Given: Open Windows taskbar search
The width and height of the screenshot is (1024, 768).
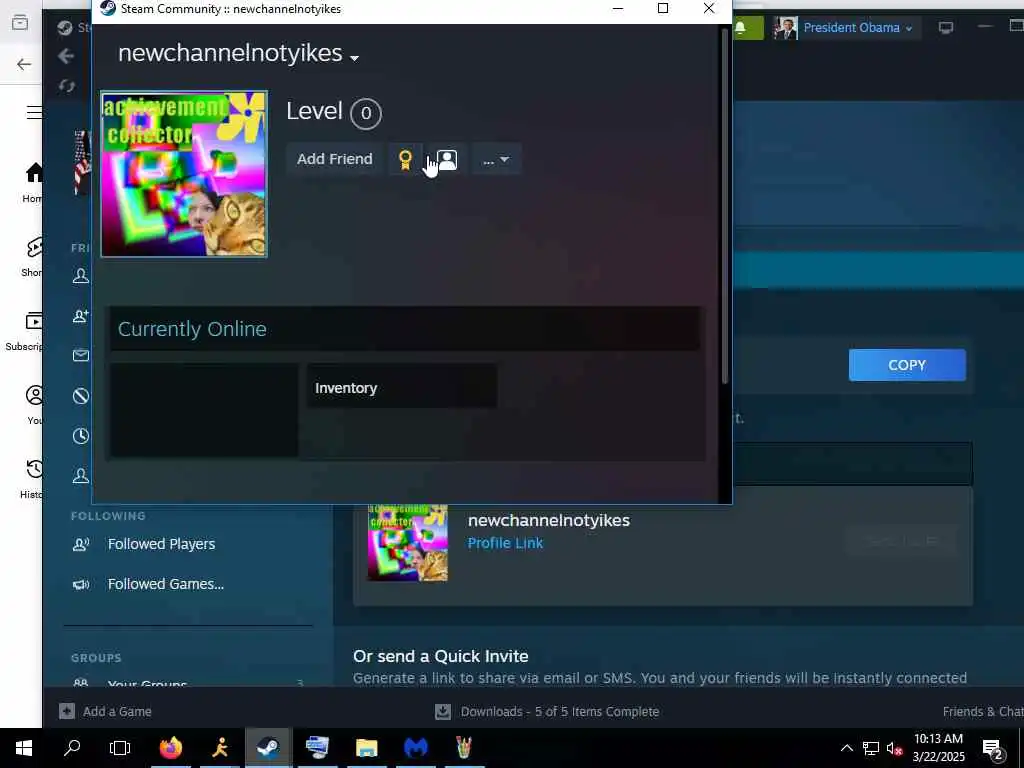Looking at the screenshot, I should pos(72,748).
